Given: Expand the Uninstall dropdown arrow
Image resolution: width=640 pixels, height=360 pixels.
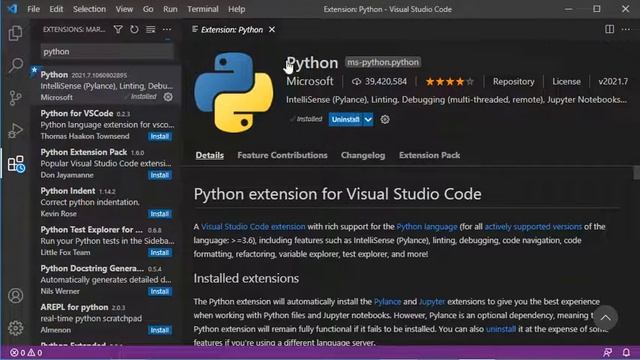Looking at the screenshot, I should (368, 119).
